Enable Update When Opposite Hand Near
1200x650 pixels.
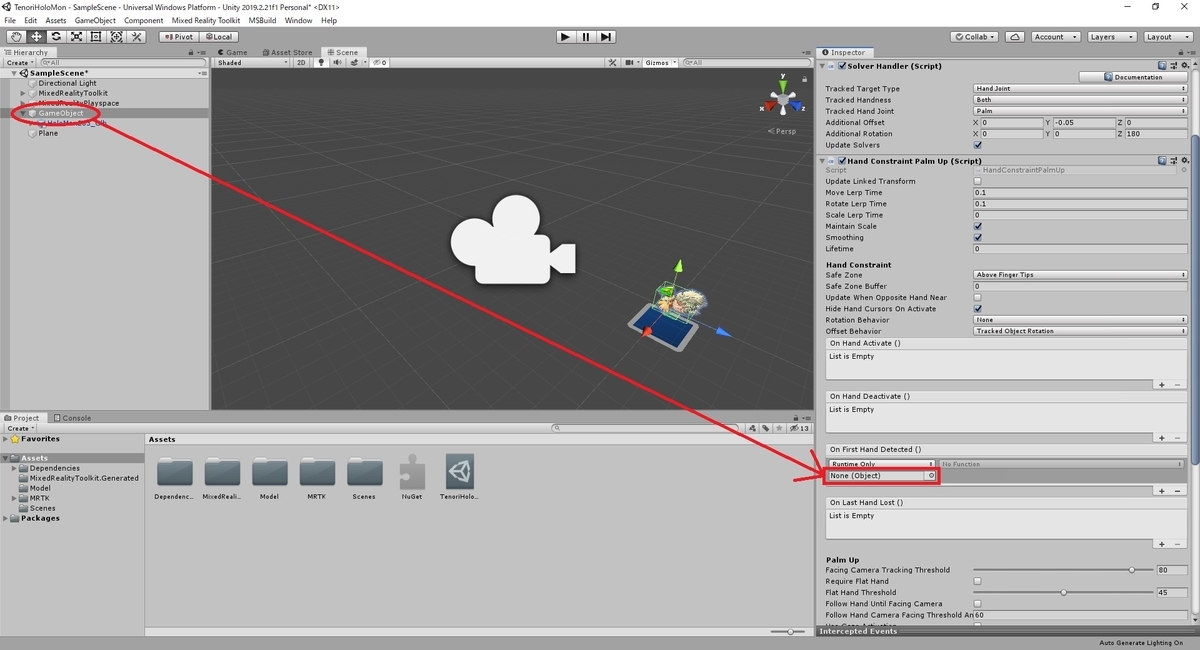[977, 297]
